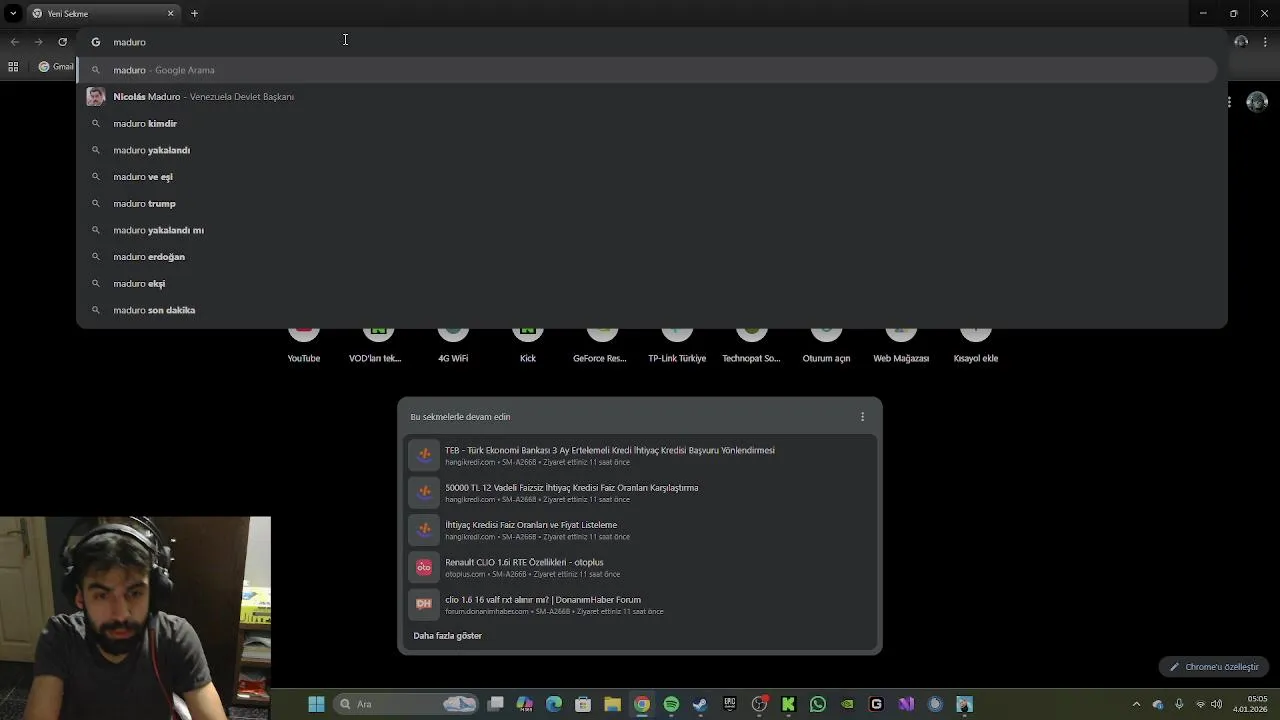Open WhatsApp from taskbar
This screenshot has width=1280, height=720.
click(x=818, y=704)
